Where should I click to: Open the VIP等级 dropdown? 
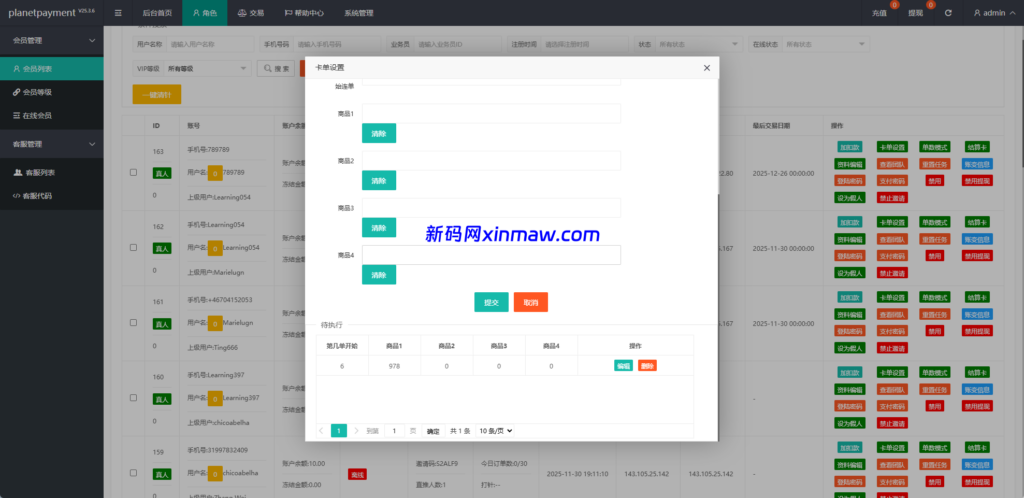coord(207,69)
